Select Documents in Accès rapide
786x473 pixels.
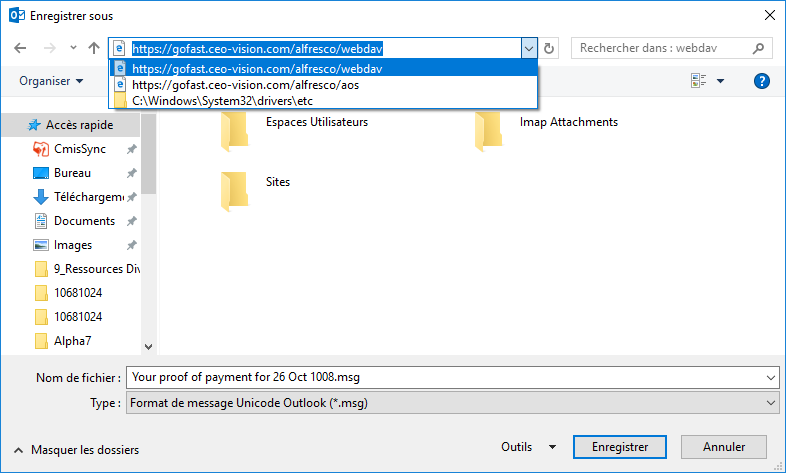point(84,221)
